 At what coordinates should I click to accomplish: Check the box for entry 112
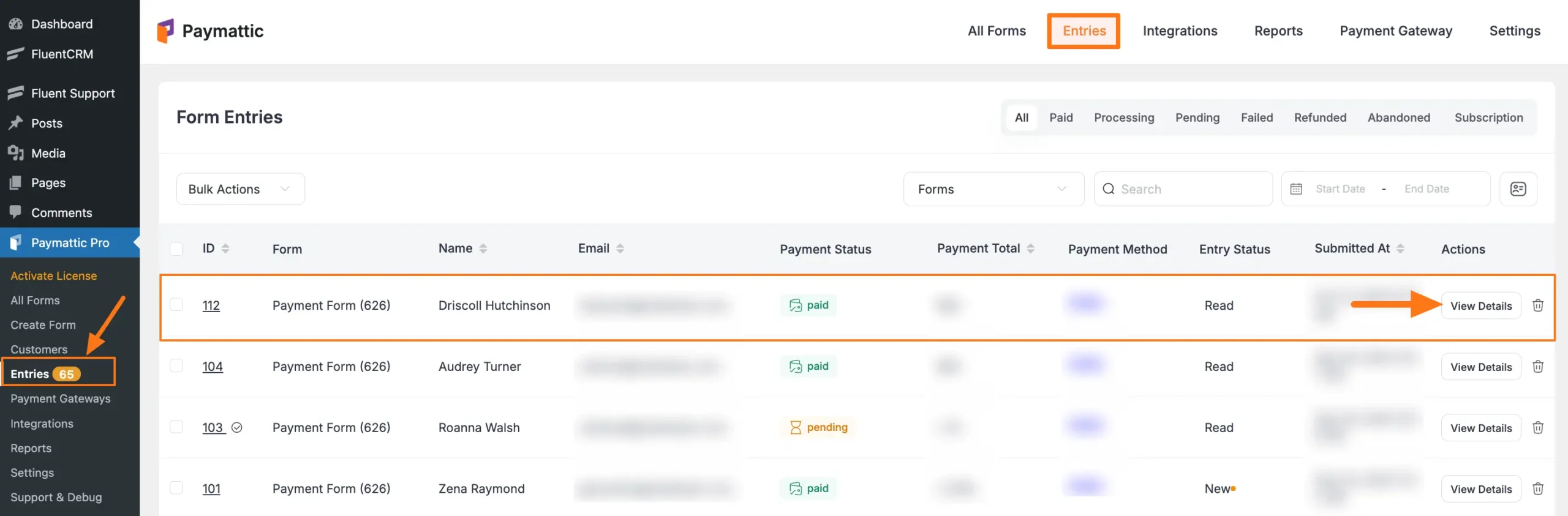(176, 305)
